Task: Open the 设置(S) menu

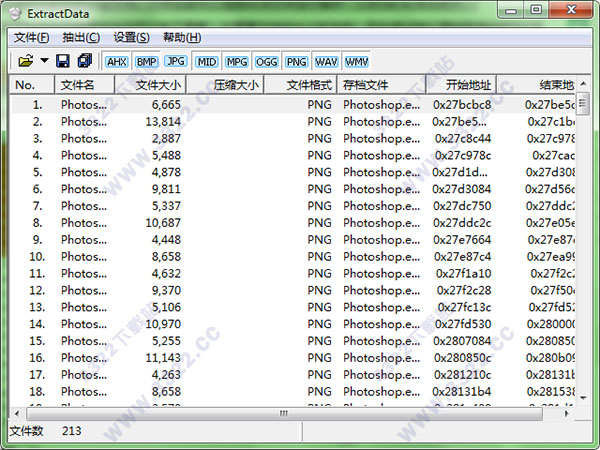Action: (131, 38)
